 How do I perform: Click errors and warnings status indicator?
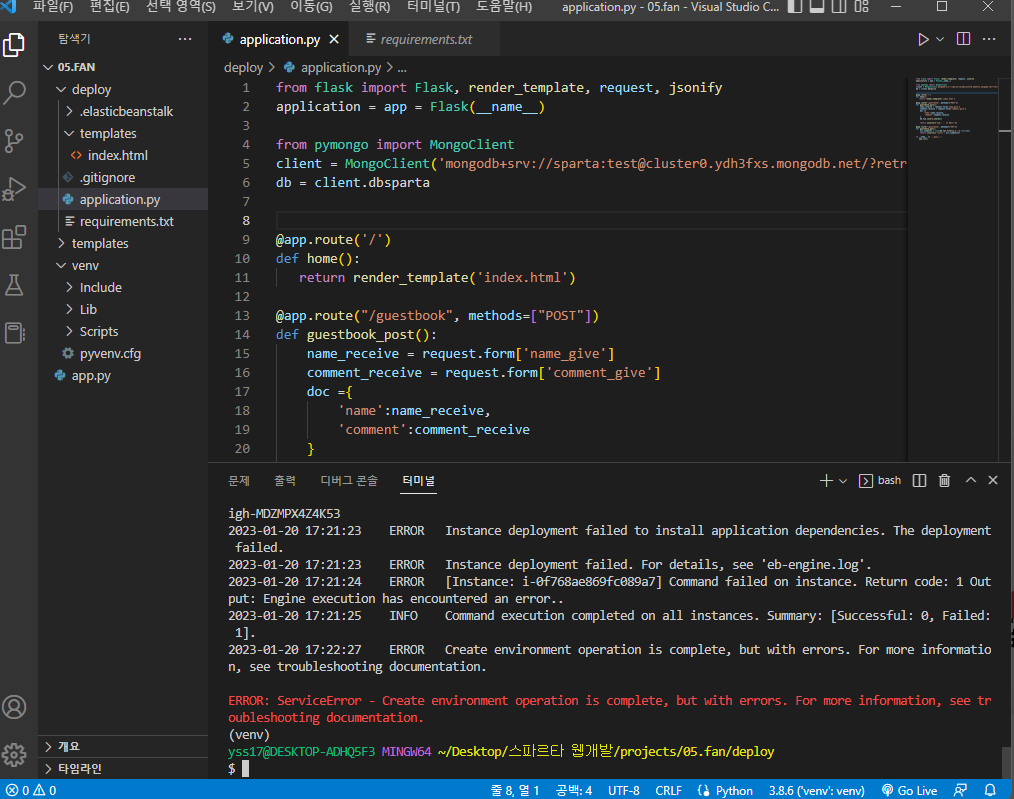31,790
